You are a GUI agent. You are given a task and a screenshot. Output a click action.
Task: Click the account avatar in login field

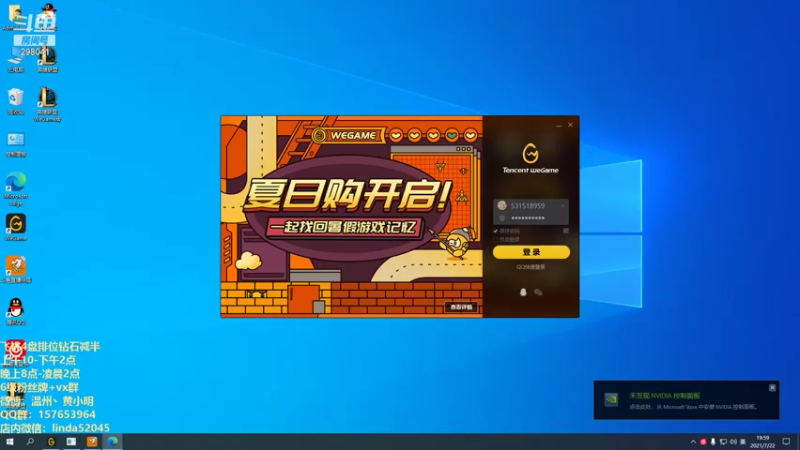[x=502, y=206]
